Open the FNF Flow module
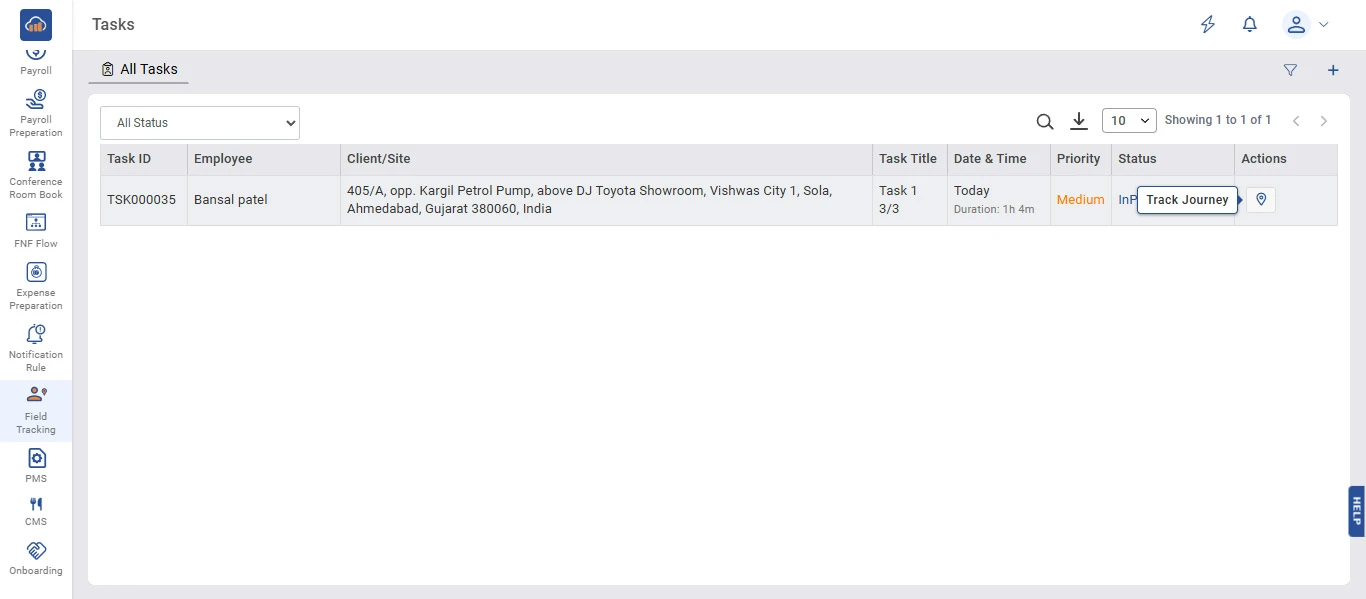This screenshot has height=599, width=1366. (36, 230)
